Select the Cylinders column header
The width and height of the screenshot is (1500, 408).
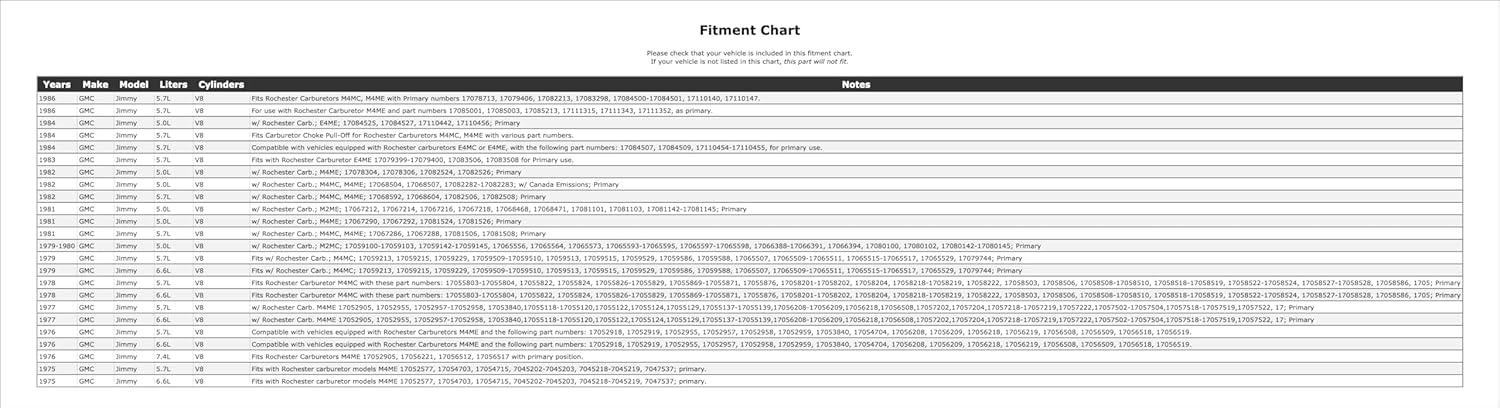pos(221,85)
